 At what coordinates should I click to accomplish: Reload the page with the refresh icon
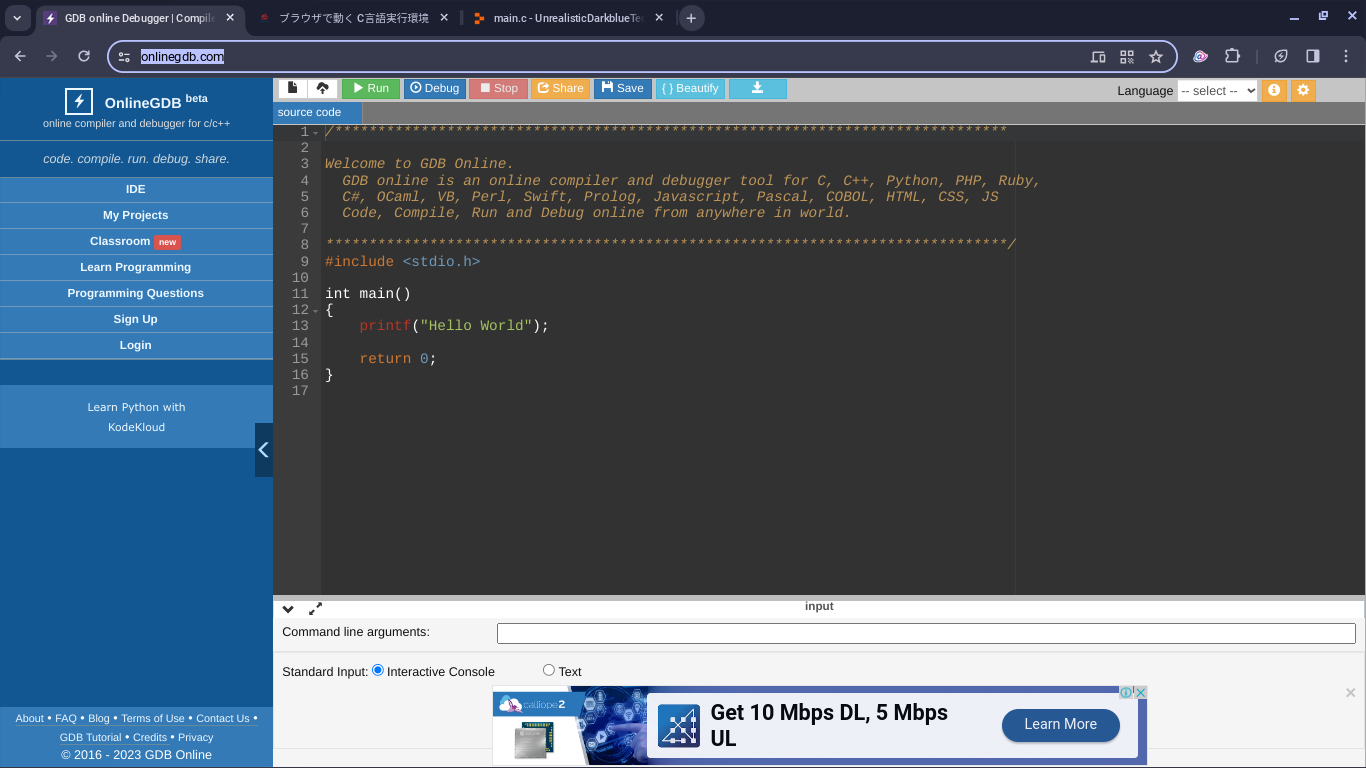click(x=84, y=56)
